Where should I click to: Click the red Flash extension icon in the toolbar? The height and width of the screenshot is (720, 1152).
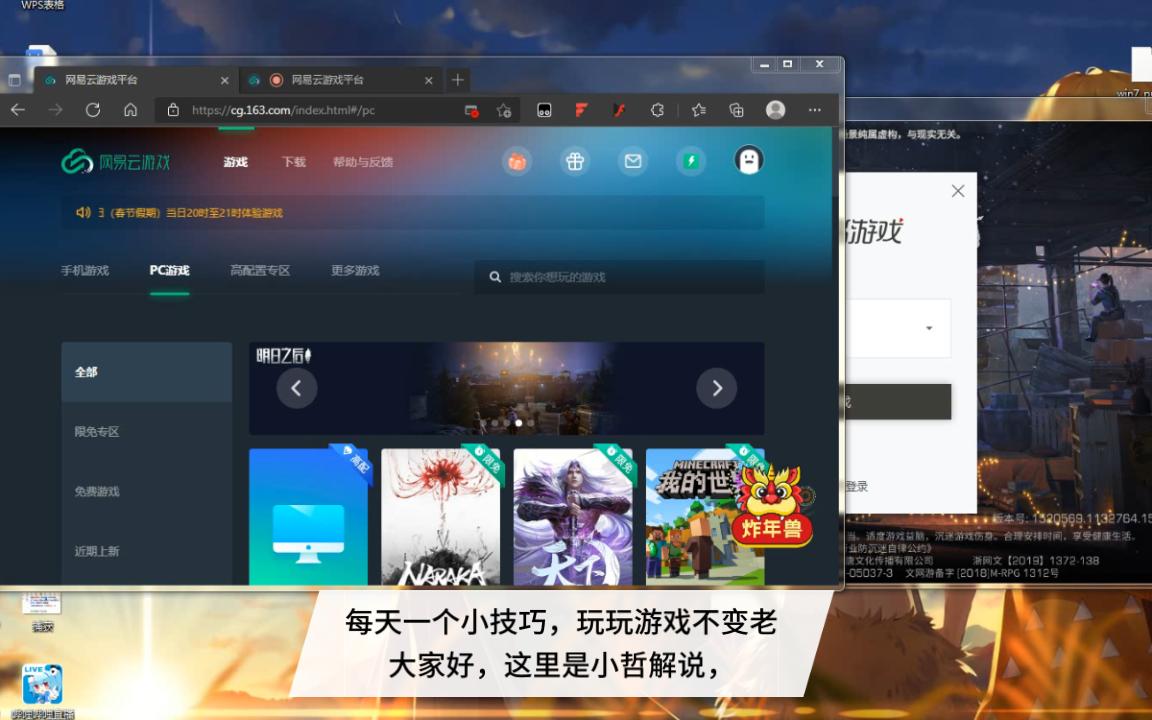pyautogui.click(x=618, y=110)
